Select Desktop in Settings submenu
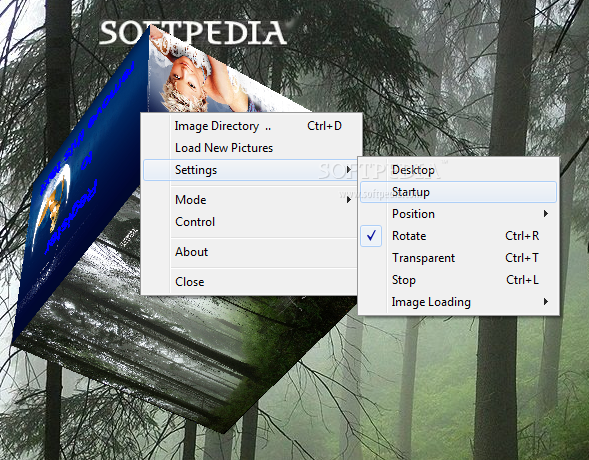This screenshot has width=589, height=460. coord(458,170)
